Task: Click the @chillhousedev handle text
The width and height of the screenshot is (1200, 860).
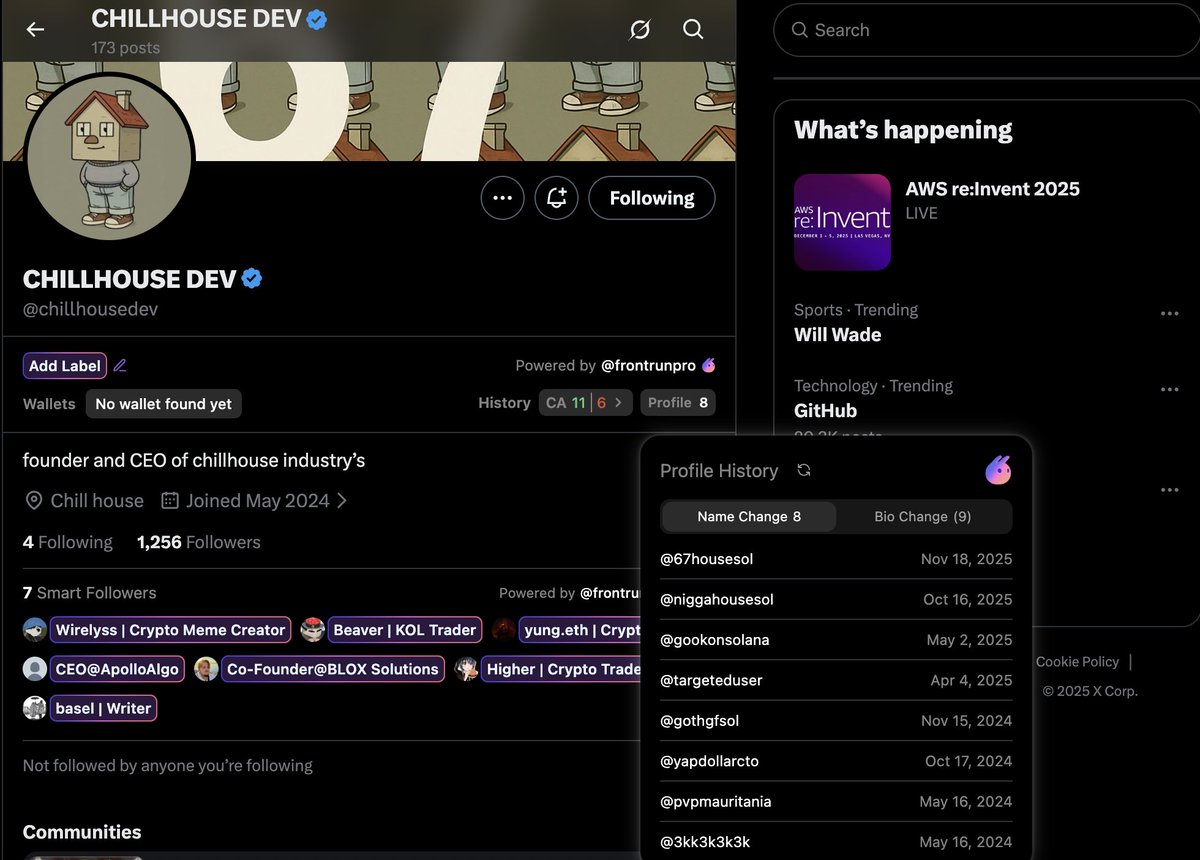Action: 90,309
